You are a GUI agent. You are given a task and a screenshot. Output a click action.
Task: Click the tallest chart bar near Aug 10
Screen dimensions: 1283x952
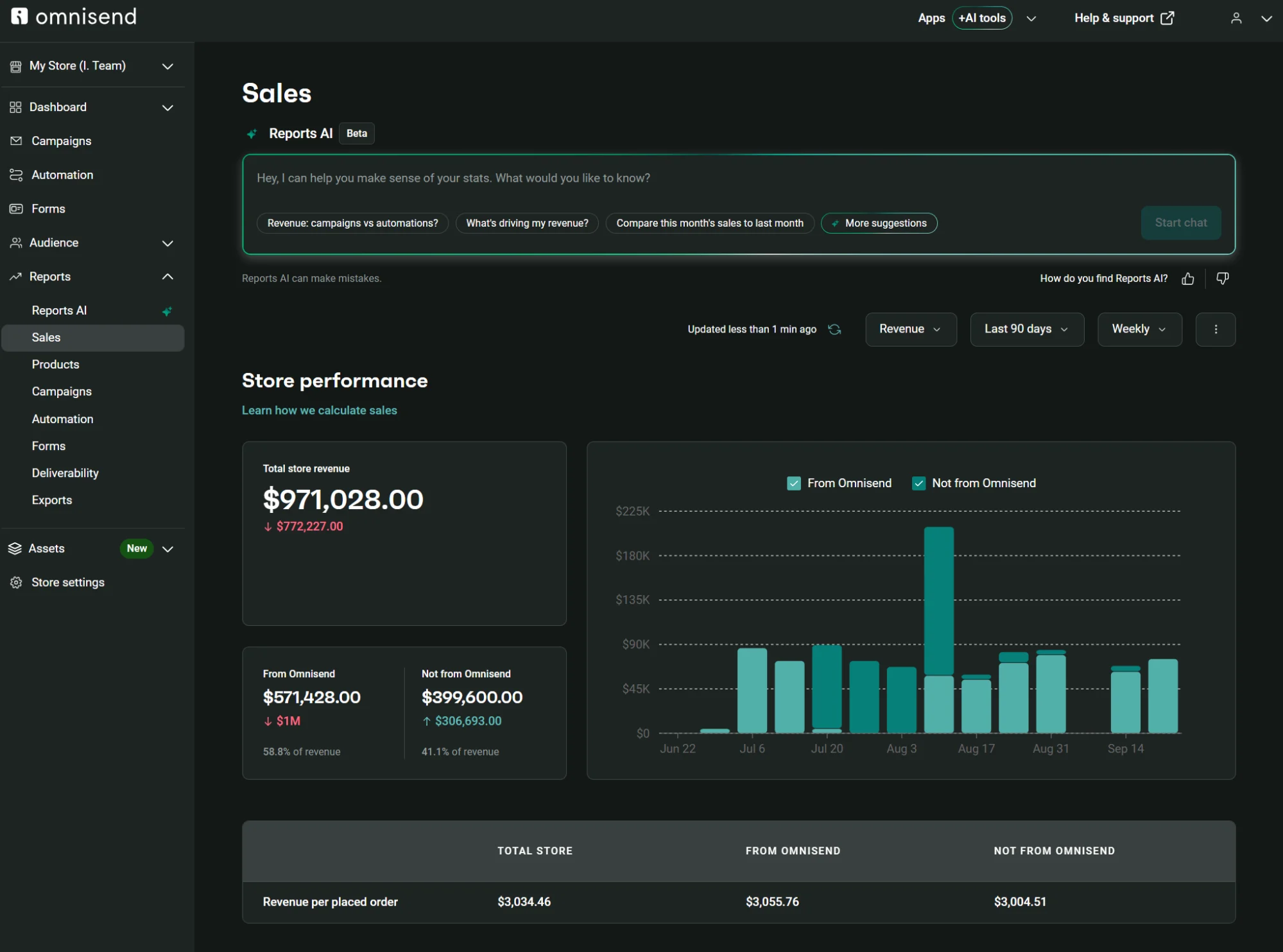pyautogui.click(x=938, y=629)
